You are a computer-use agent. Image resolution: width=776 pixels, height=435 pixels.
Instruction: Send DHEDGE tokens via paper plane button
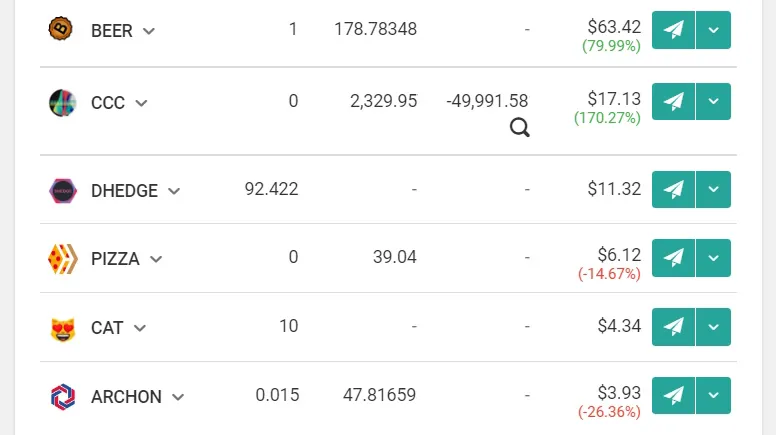pyautogui.click(x=673, y=190)
